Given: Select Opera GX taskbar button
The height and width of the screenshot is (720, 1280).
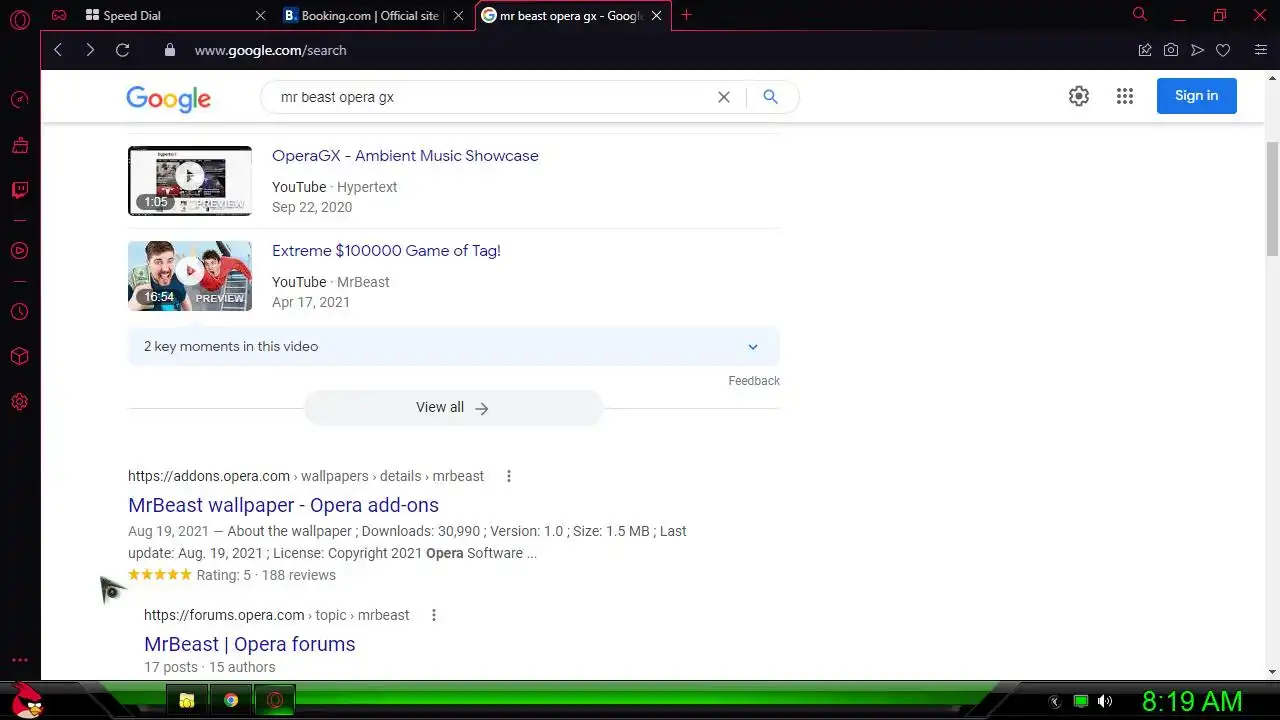Looking at the screenshot, I should [x=275, y=700].
